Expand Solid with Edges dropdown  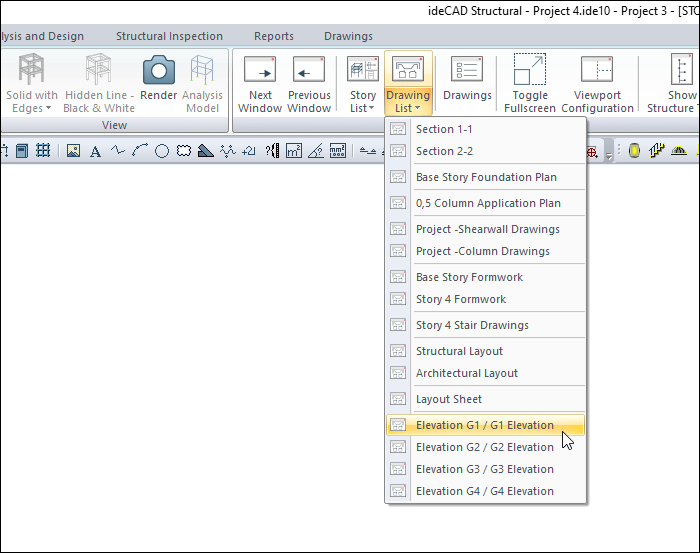pyautogui.click(x=32, y=101)
